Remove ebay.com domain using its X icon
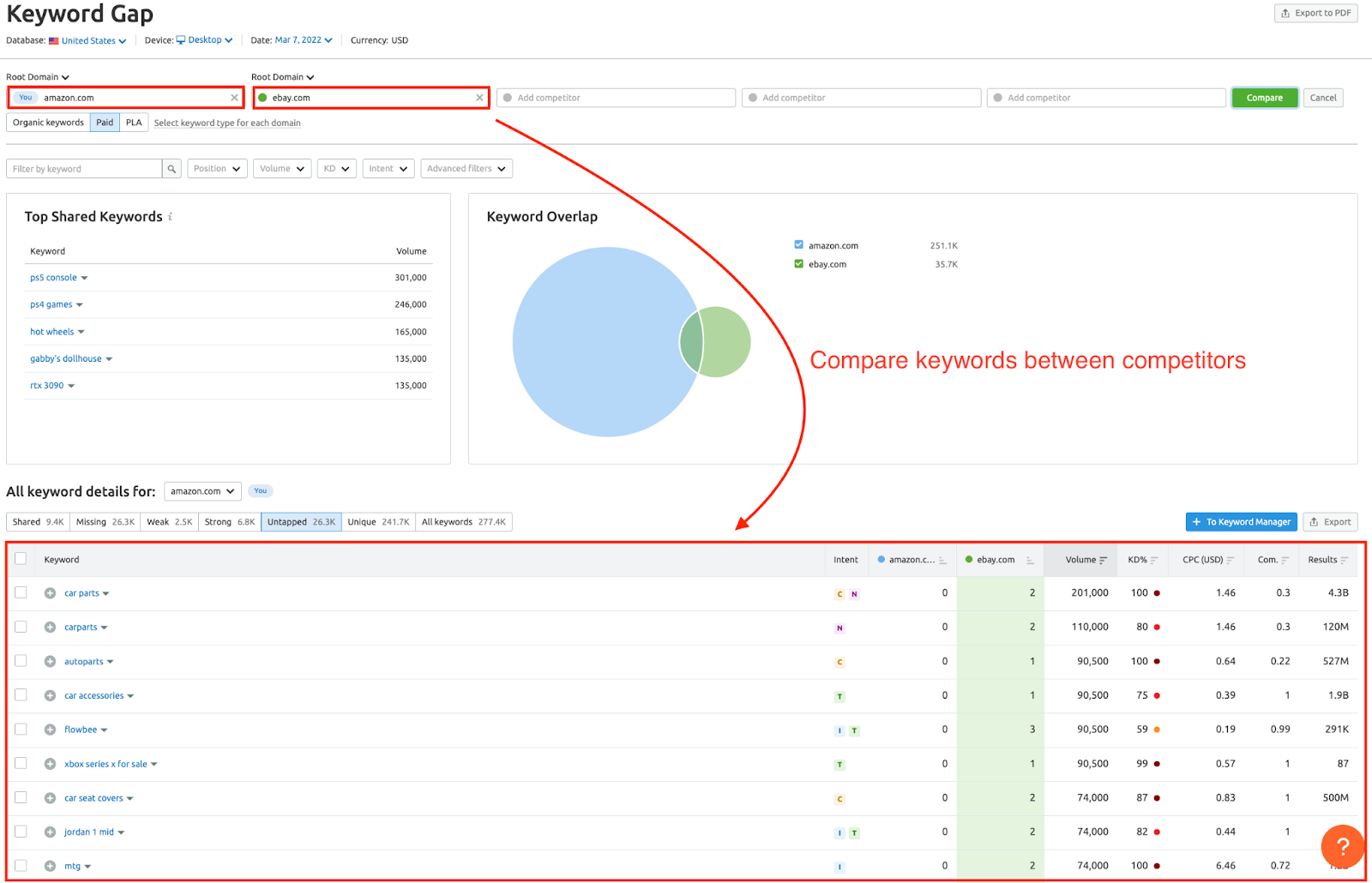 (479, 98)
